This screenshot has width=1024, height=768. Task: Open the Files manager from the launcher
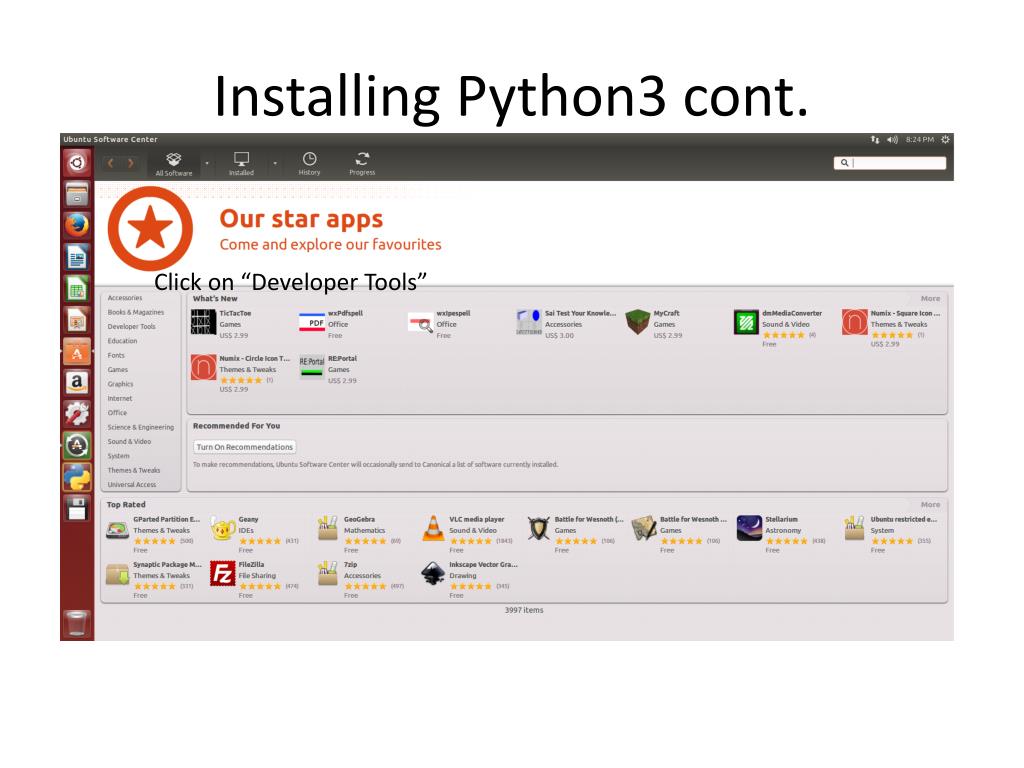pos(77,194)
